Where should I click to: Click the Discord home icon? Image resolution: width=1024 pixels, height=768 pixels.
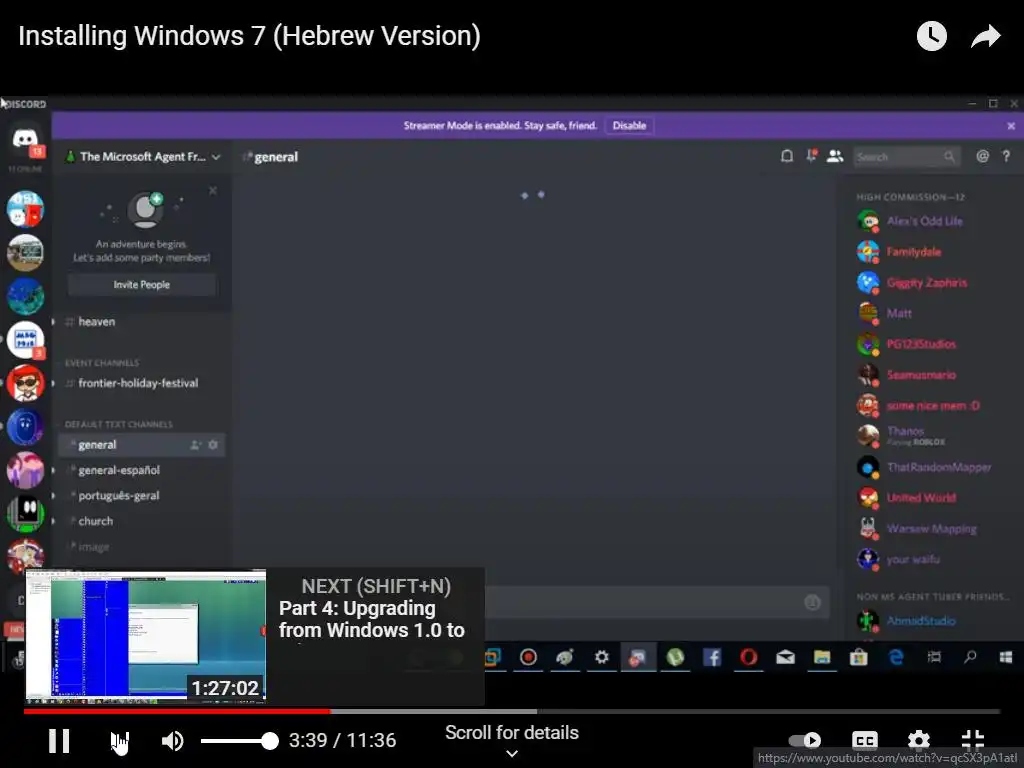(x=25, y=138)
